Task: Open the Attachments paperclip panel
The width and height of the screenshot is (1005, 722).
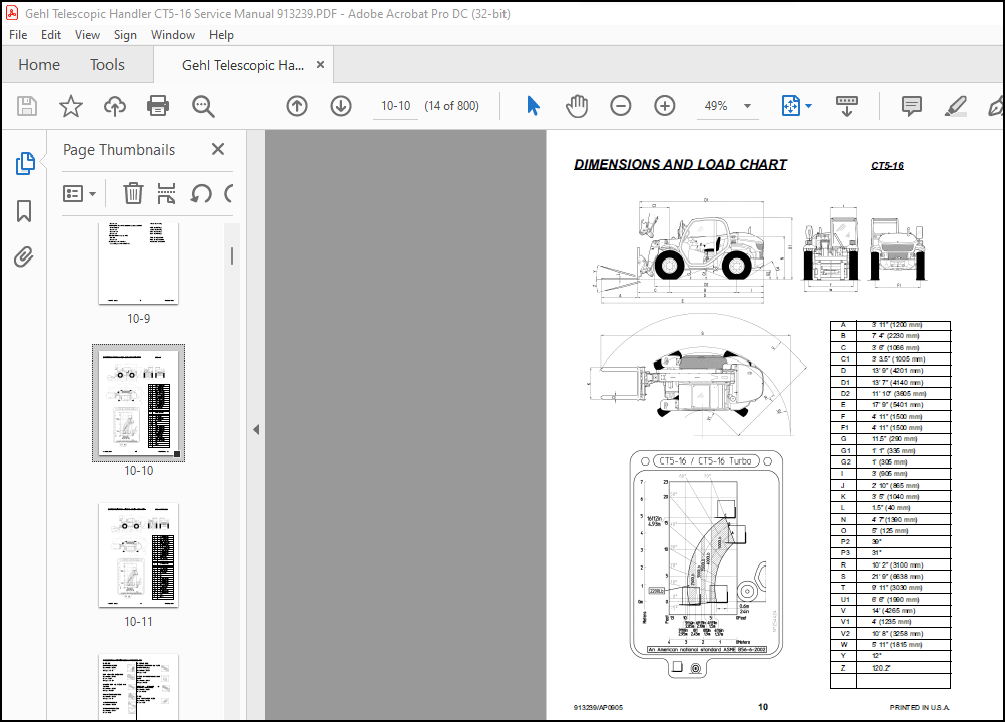Action: 24,257
